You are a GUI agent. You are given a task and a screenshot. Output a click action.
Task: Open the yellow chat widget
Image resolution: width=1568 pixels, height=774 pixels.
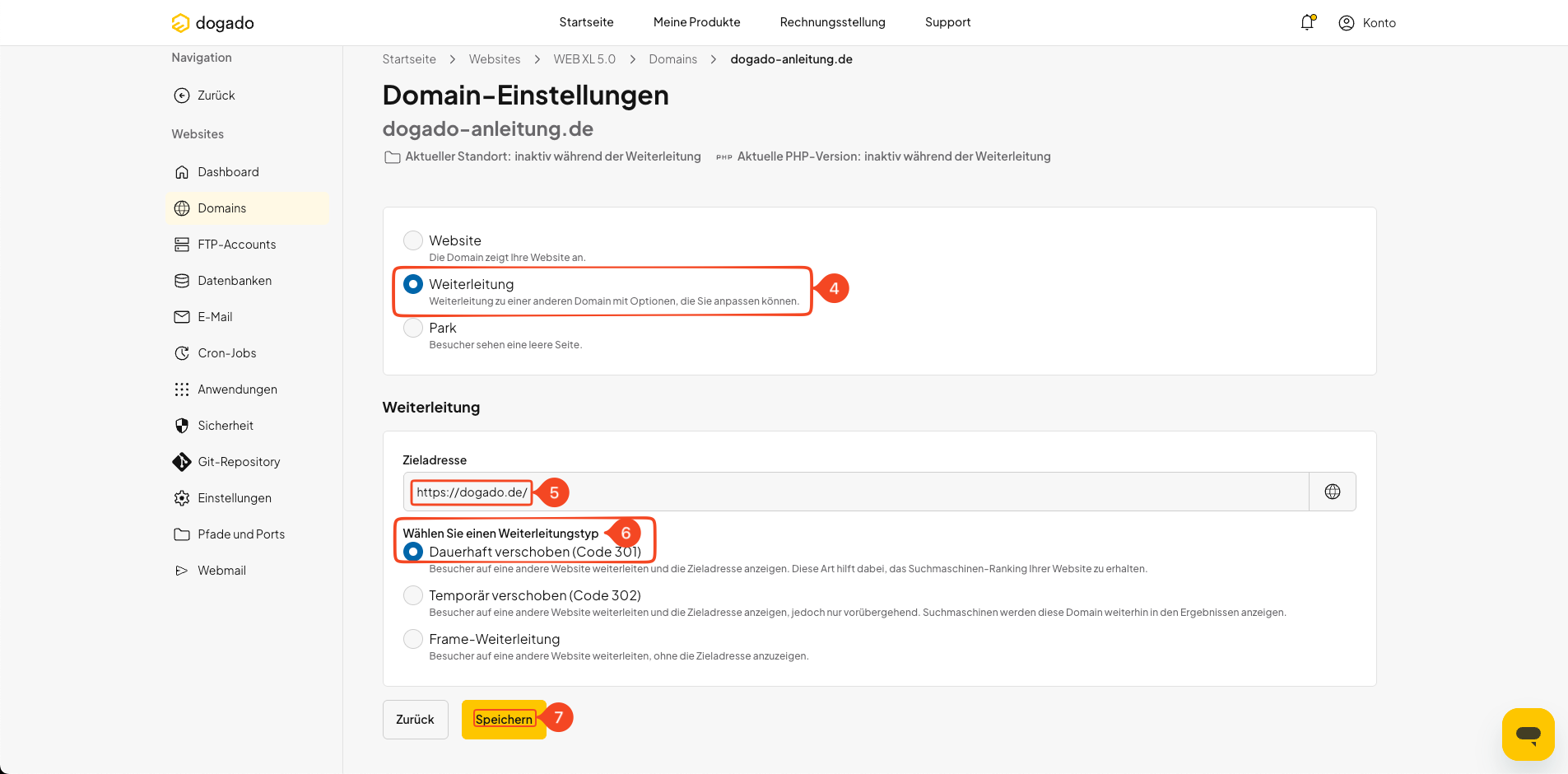1528,734
